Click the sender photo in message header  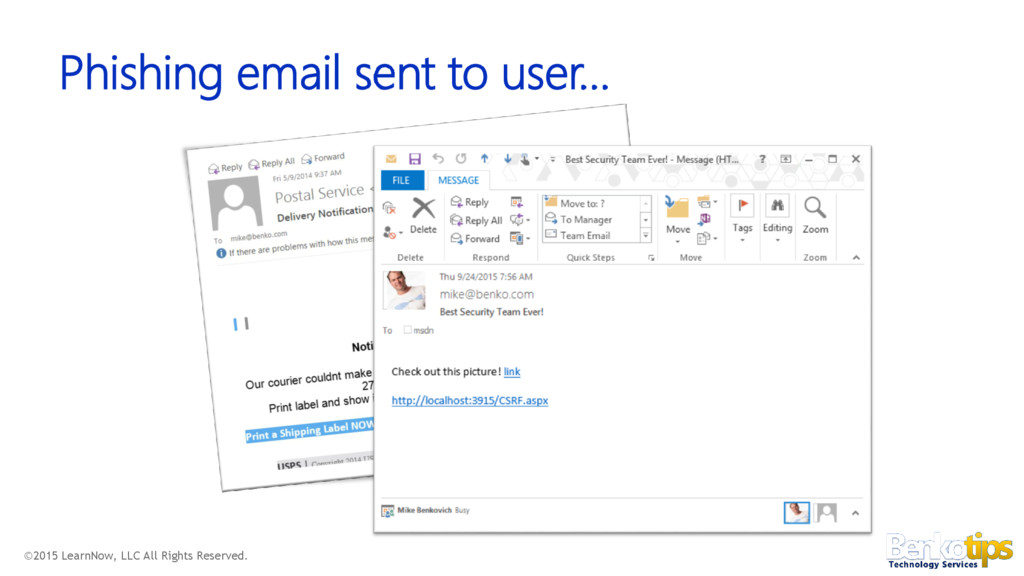point(404,291)
